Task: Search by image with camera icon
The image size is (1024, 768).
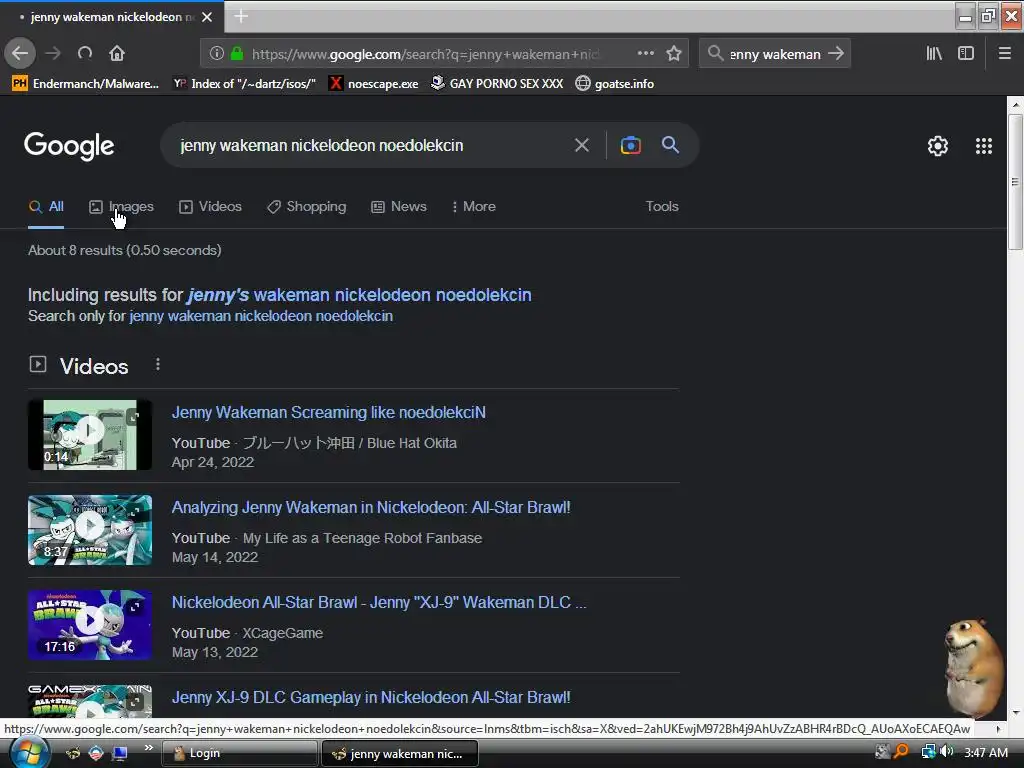Action: pos(630,145)
